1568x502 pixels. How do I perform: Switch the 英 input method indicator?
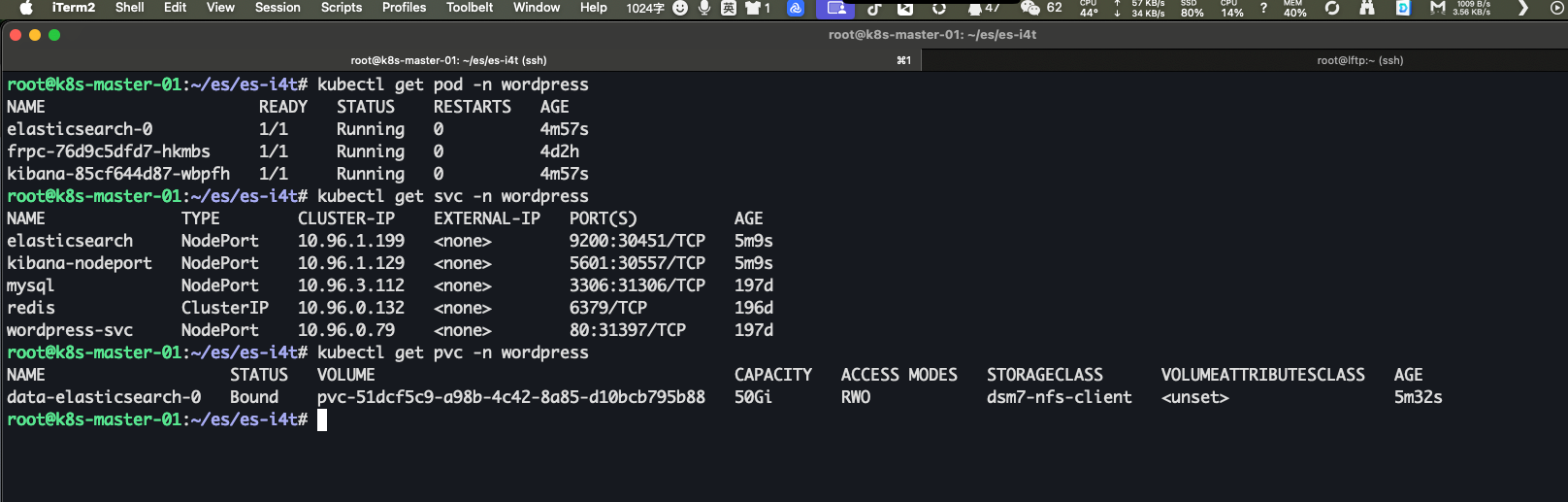728,8
